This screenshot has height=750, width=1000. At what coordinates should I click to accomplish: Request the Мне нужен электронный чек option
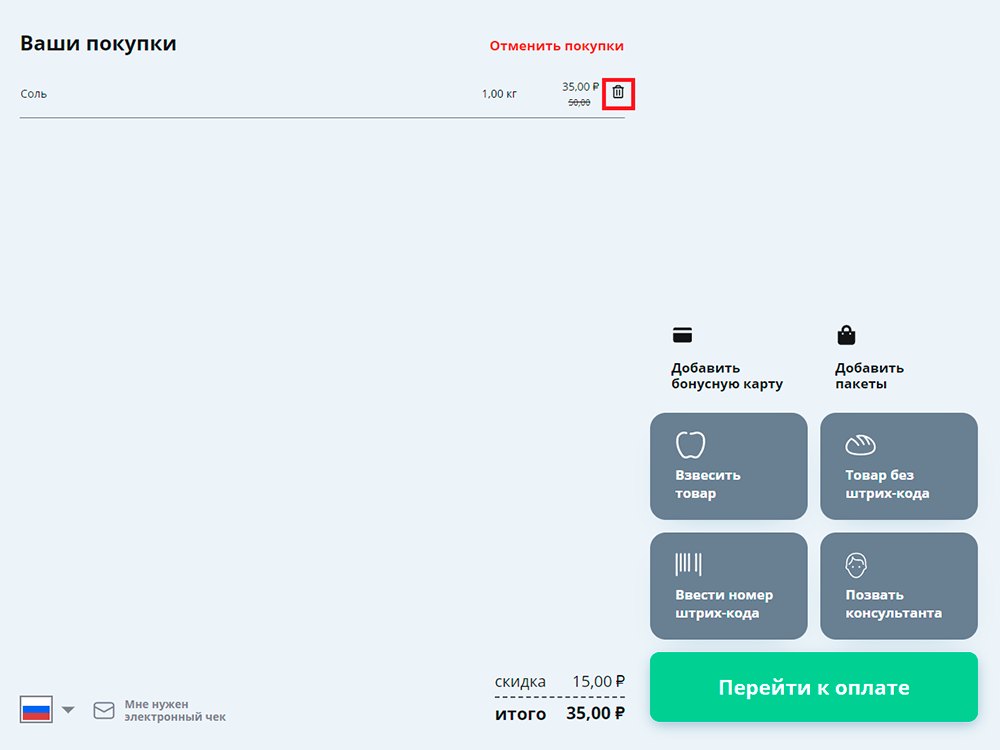pyautogui.click(x=174, y=711)
